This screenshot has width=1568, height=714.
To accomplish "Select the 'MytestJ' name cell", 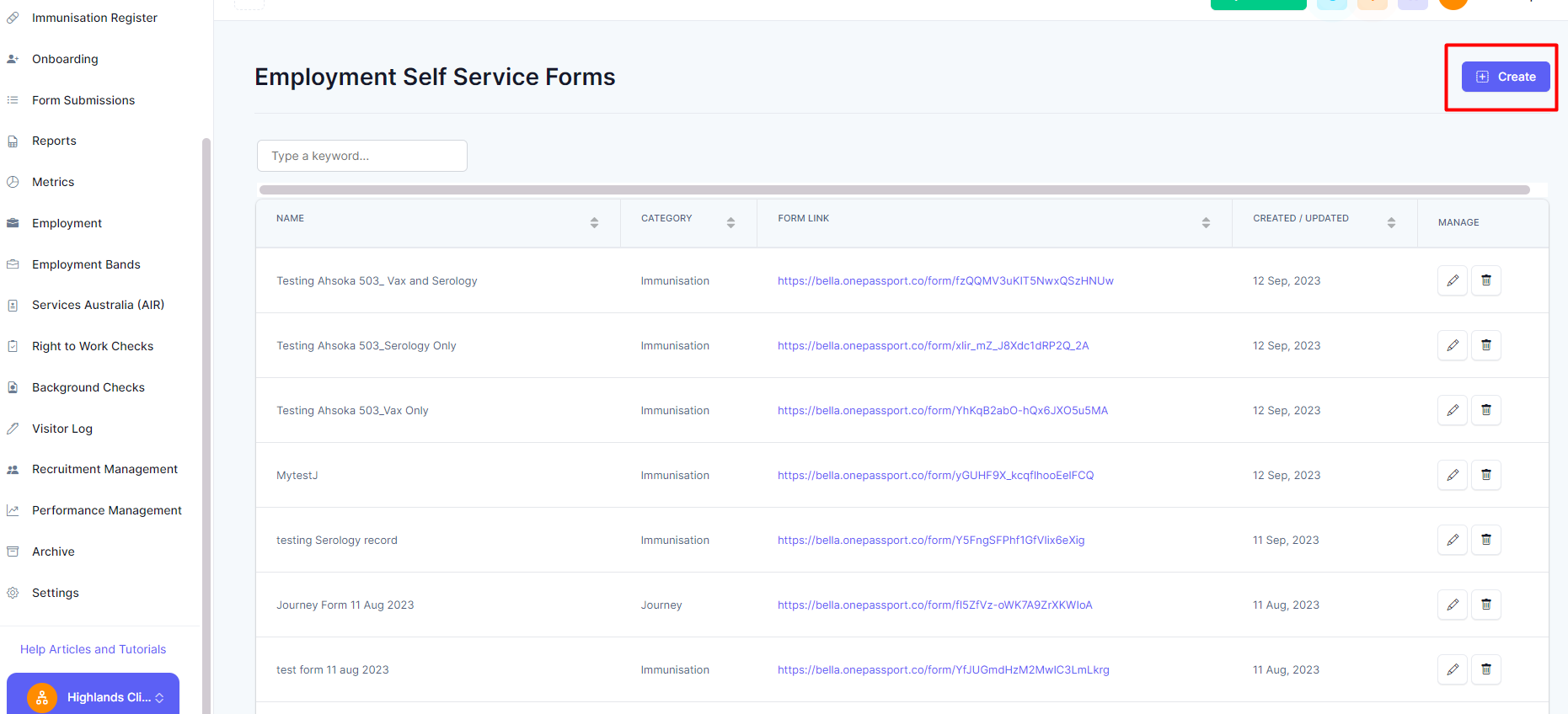I will coord(297,476).
